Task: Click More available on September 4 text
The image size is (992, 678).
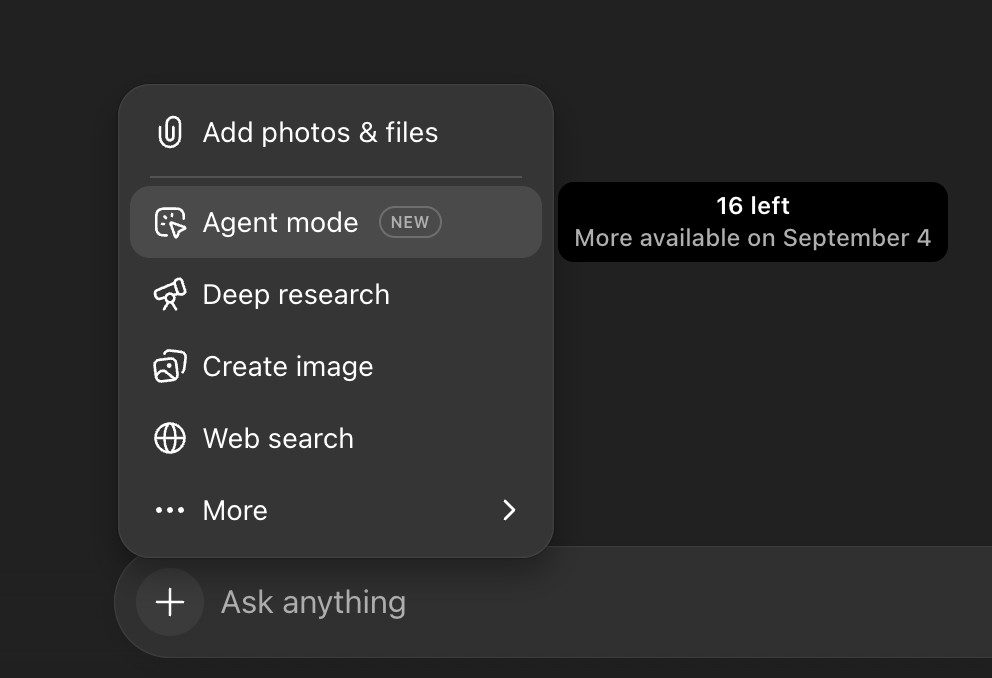Action: [x=753, y=238]
